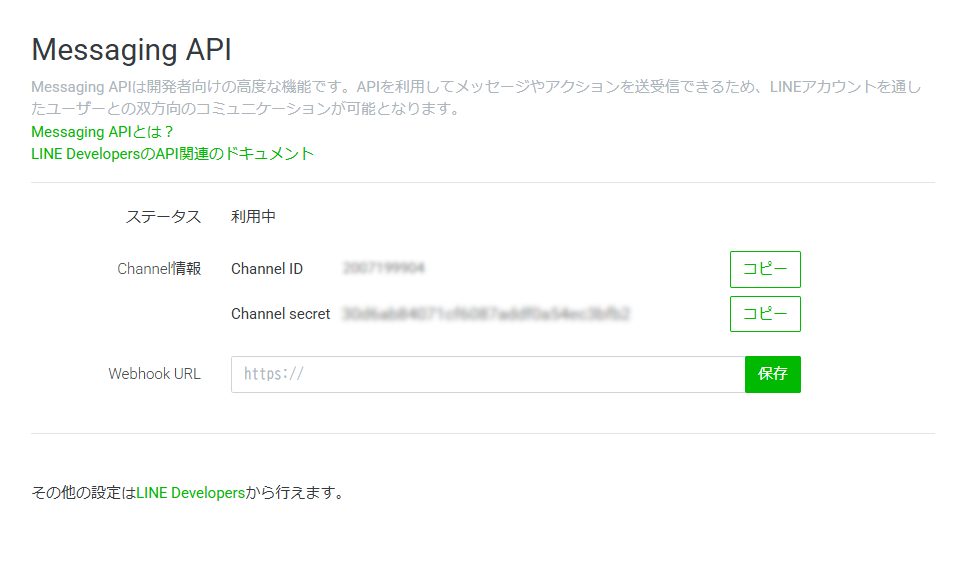Open LINE DevelopersのAPI関連のドキュメント link
The width and height of the screenshot is (958, 582).
pyautogui.click(x=172, y=154)
